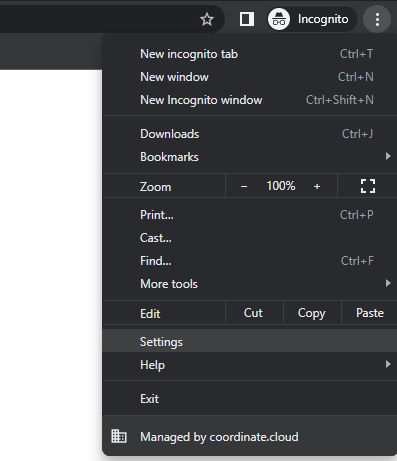Increase zoom with the plus button

tap(317, 186)
